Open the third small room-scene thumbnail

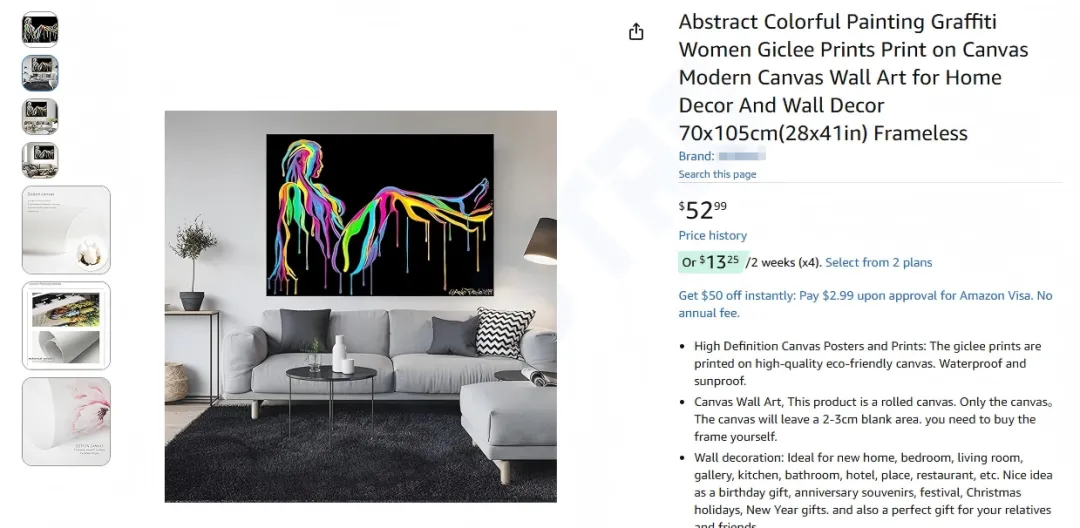pos(40,116)
